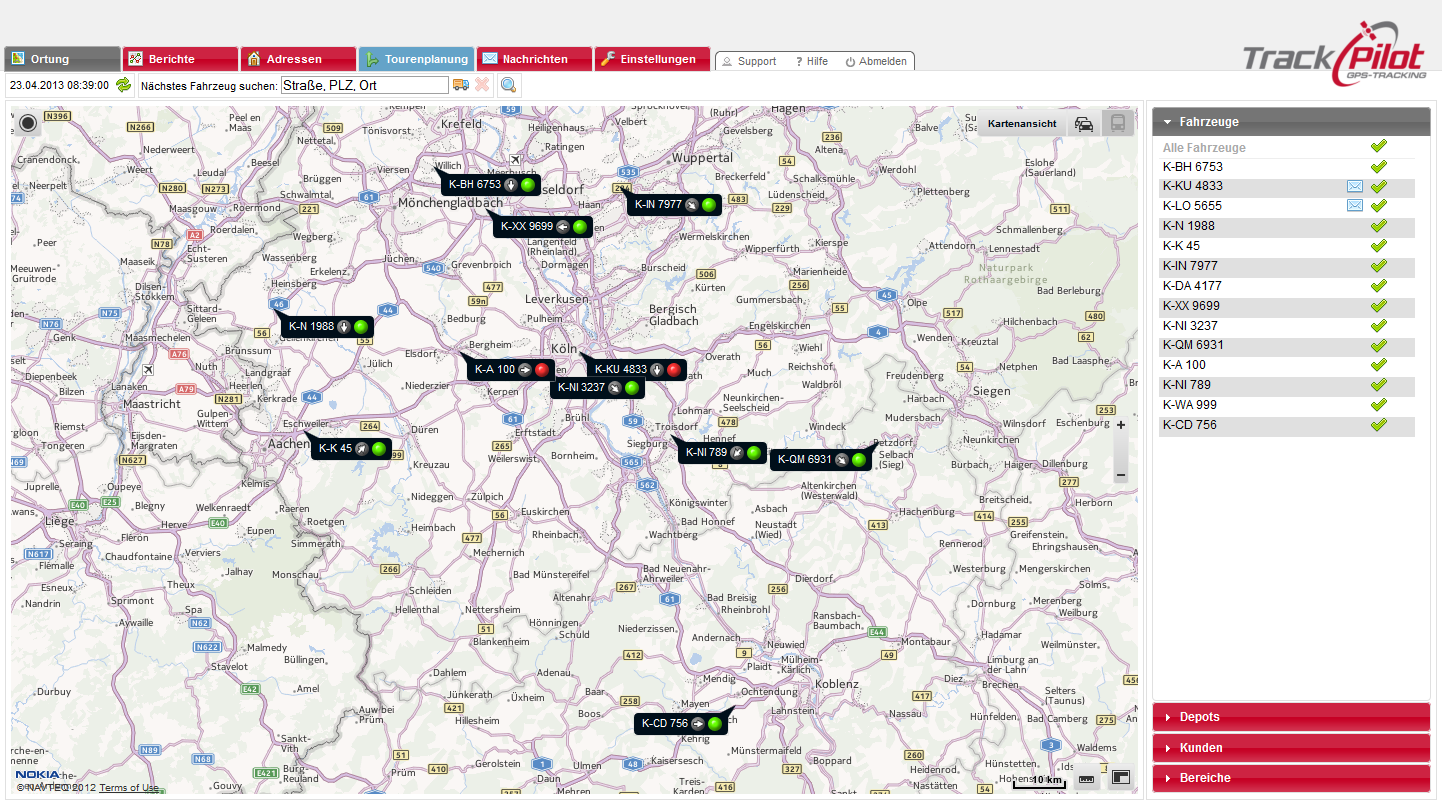
Task: Click the green refresh arrows icon
Action: tap(123, 85)
